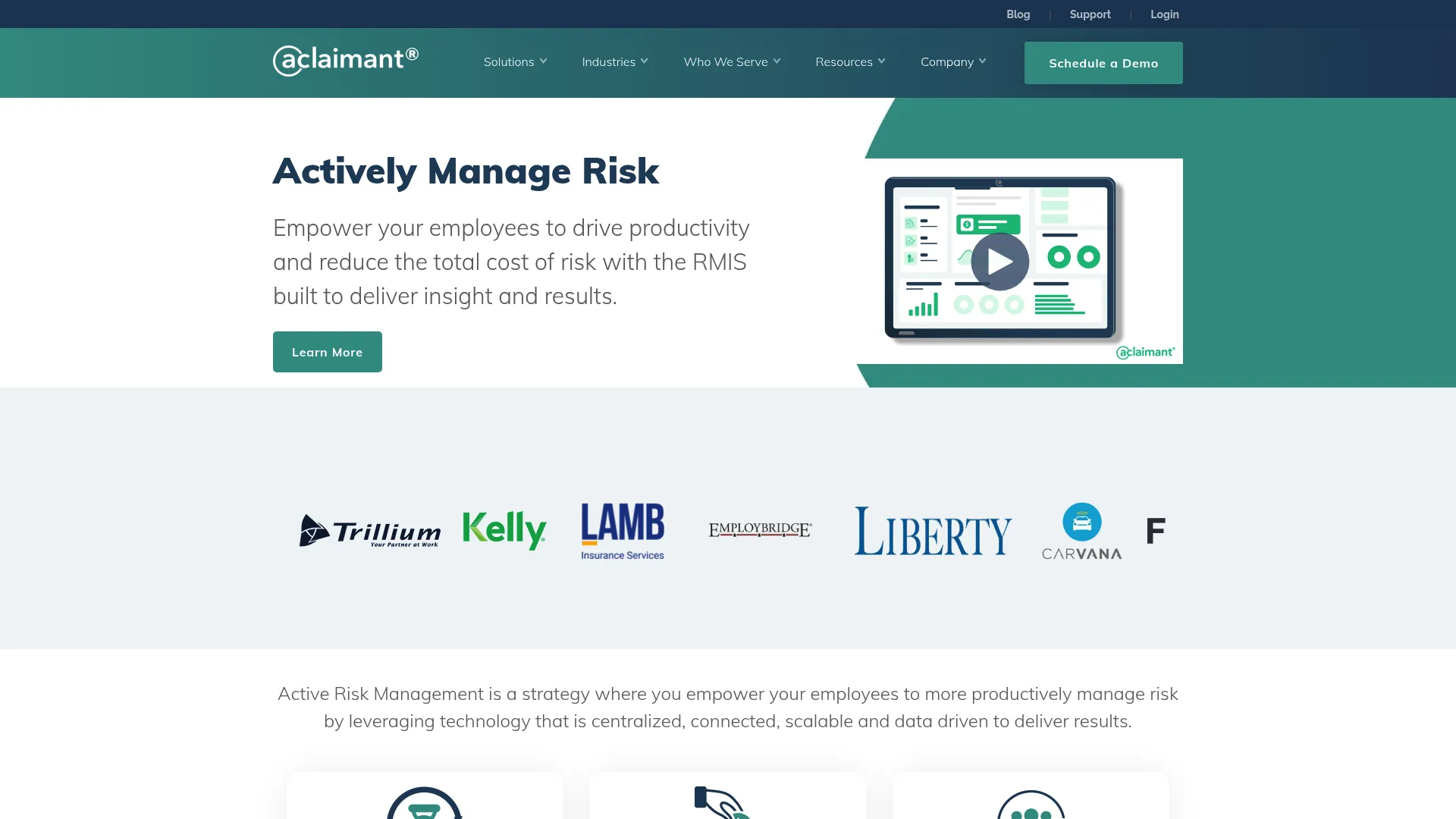Viewport: 1456px width, 819px height.
Task: Open the Company menu
Action: tap(947, 62)
